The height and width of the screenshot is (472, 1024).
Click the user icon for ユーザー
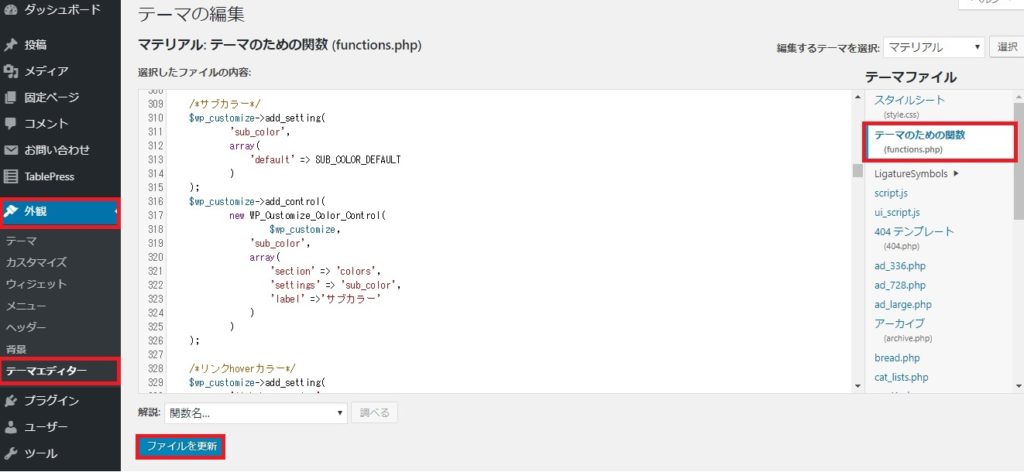(10, 427)
